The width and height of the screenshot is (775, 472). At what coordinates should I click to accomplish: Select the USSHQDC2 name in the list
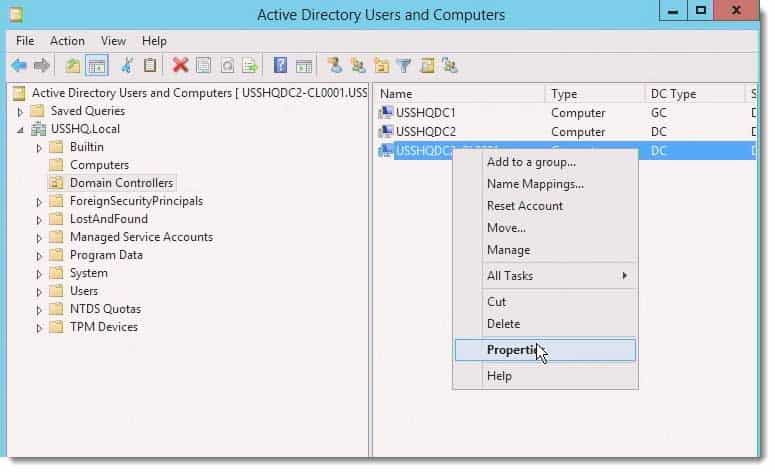point(426,131)
